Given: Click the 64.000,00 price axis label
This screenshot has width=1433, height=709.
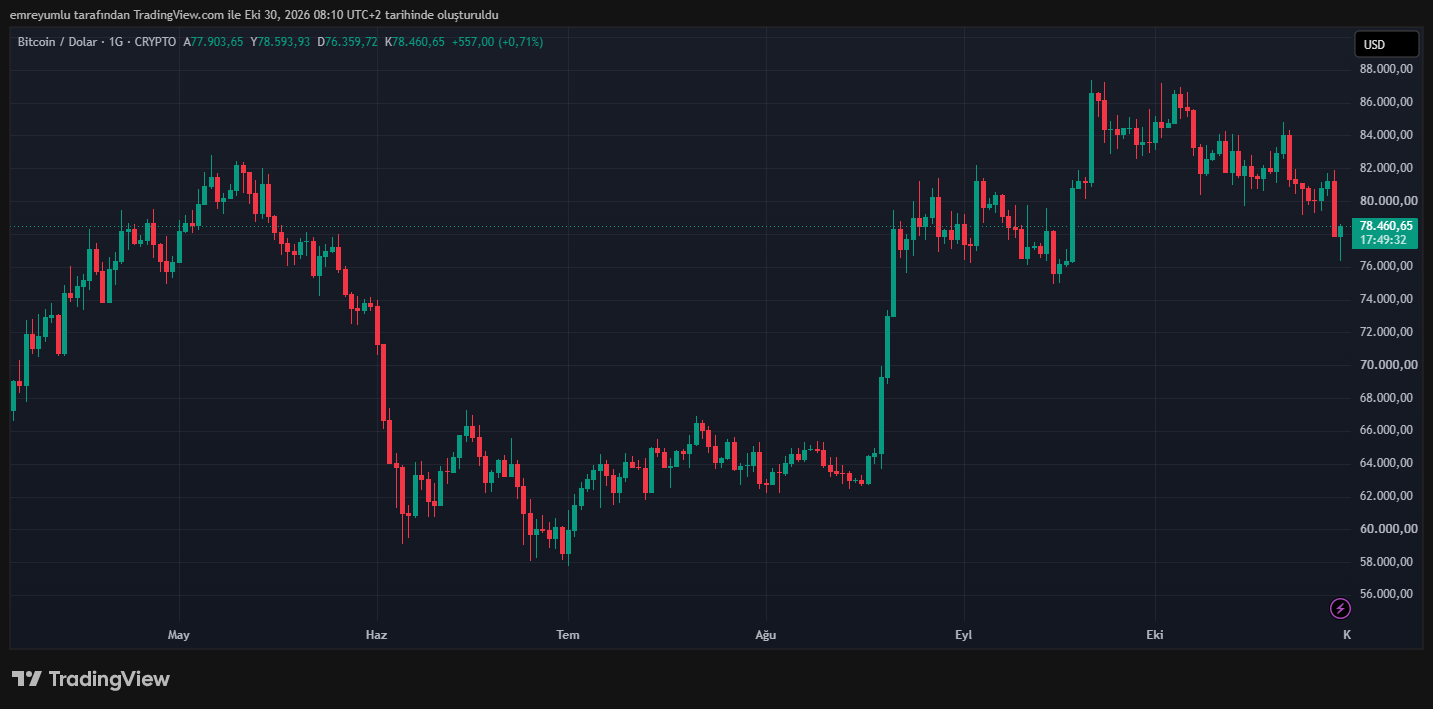Looking at the screenshot, I should tap(1385, 463).
